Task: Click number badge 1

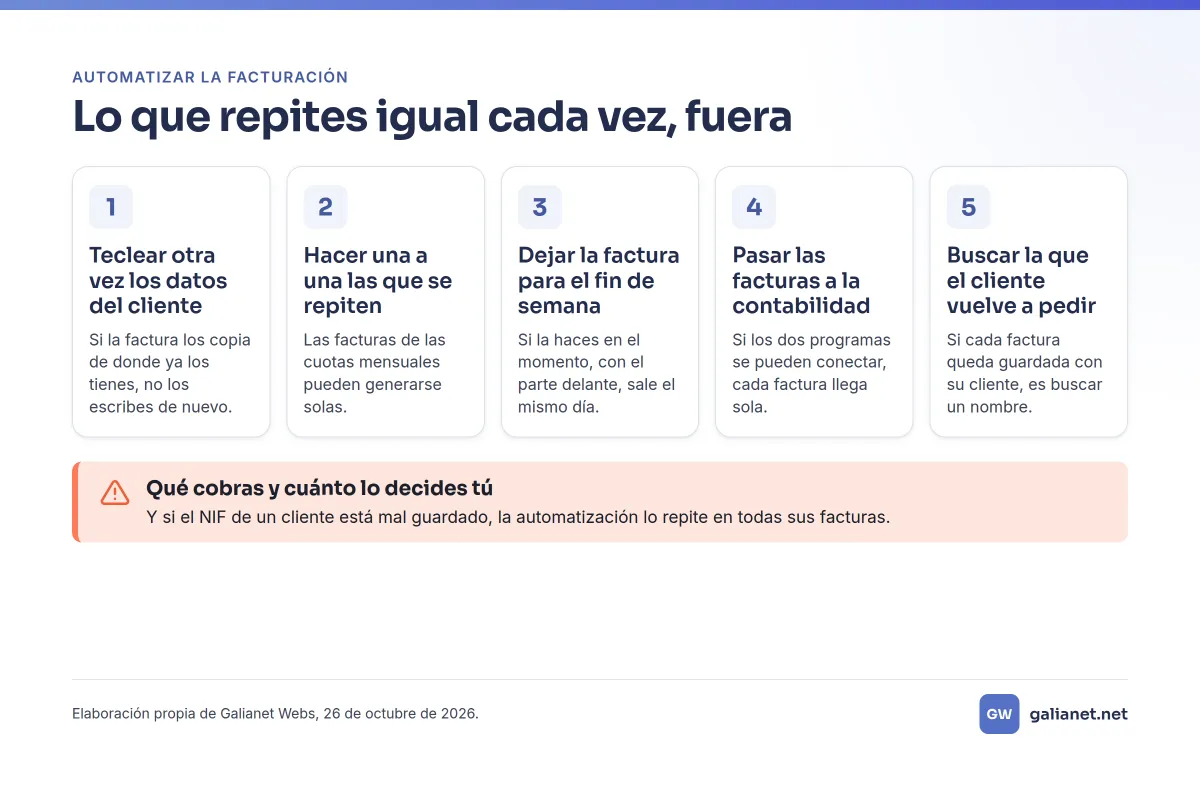Action: coord(111,207)
